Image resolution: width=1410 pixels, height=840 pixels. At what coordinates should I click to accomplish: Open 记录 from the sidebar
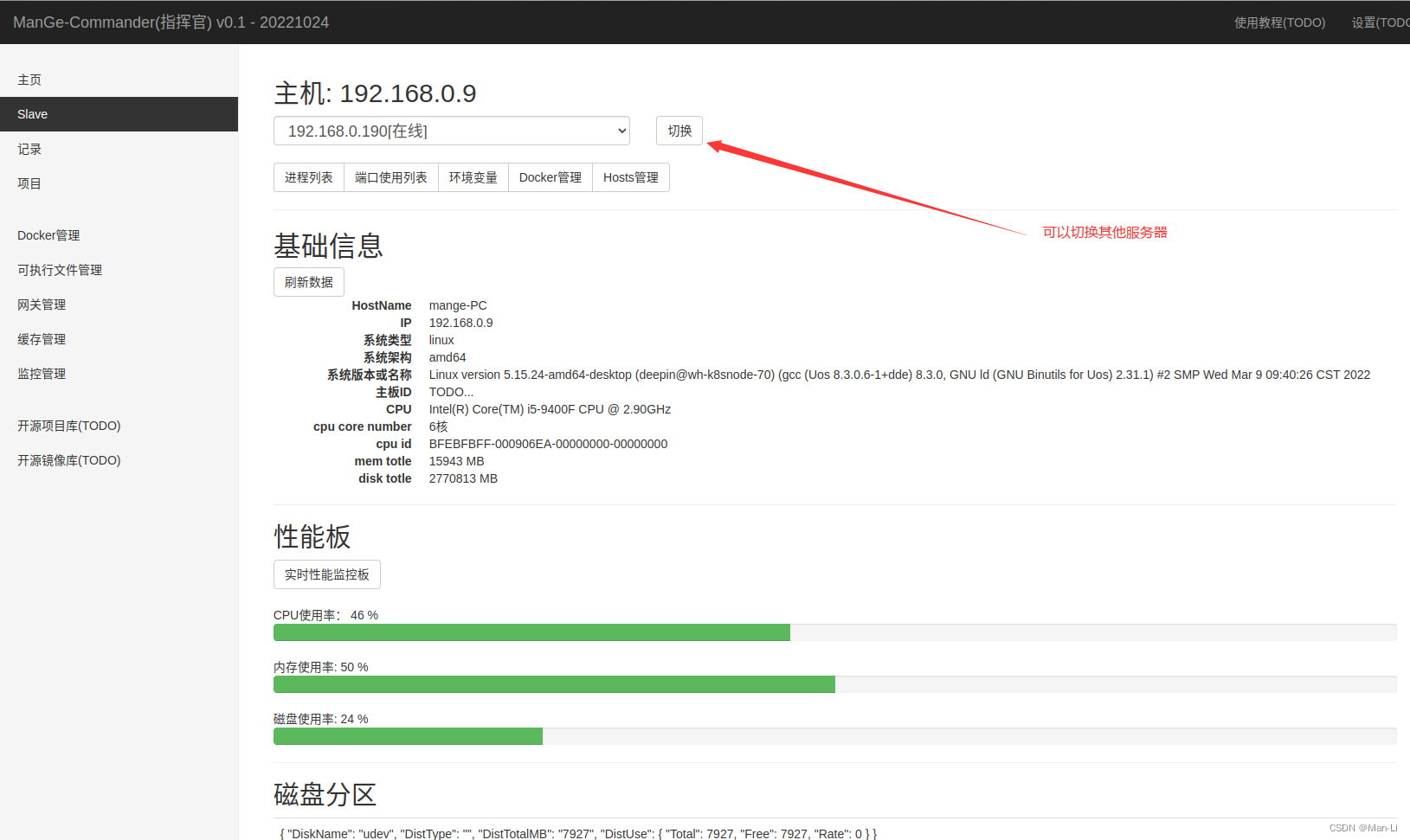pos(29,148)
